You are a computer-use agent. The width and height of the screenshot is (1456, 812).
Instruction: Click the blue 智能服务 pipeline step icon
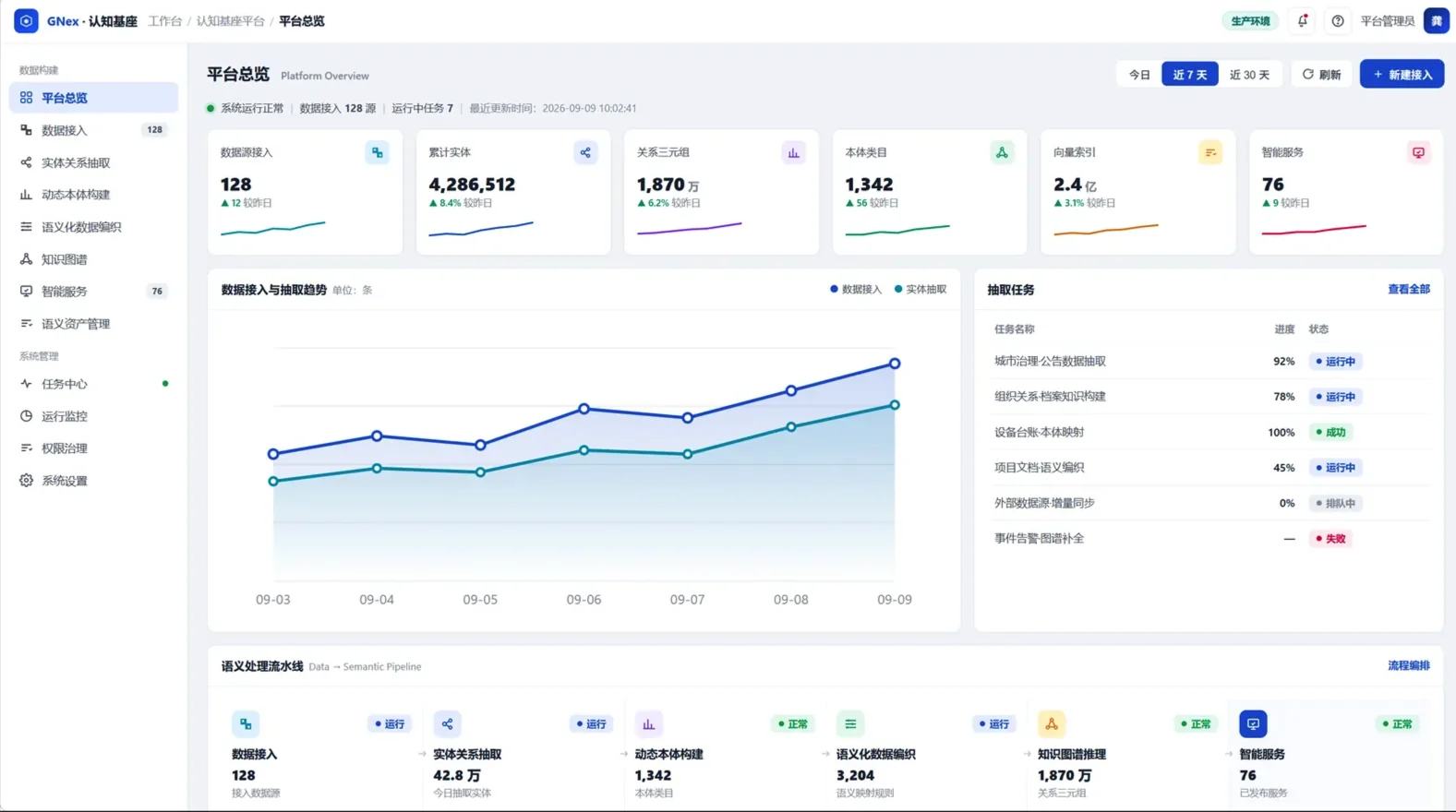[x=1253, y=724]
